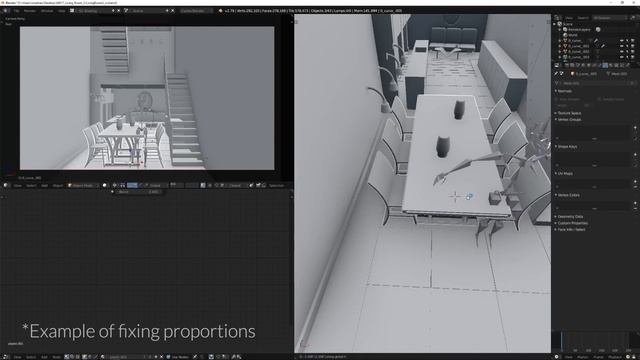Image resolution: width=640 pixels, height=360 pixels.
Task: Expand RenderLayers in the outliner
Action: tap(560, 29)
